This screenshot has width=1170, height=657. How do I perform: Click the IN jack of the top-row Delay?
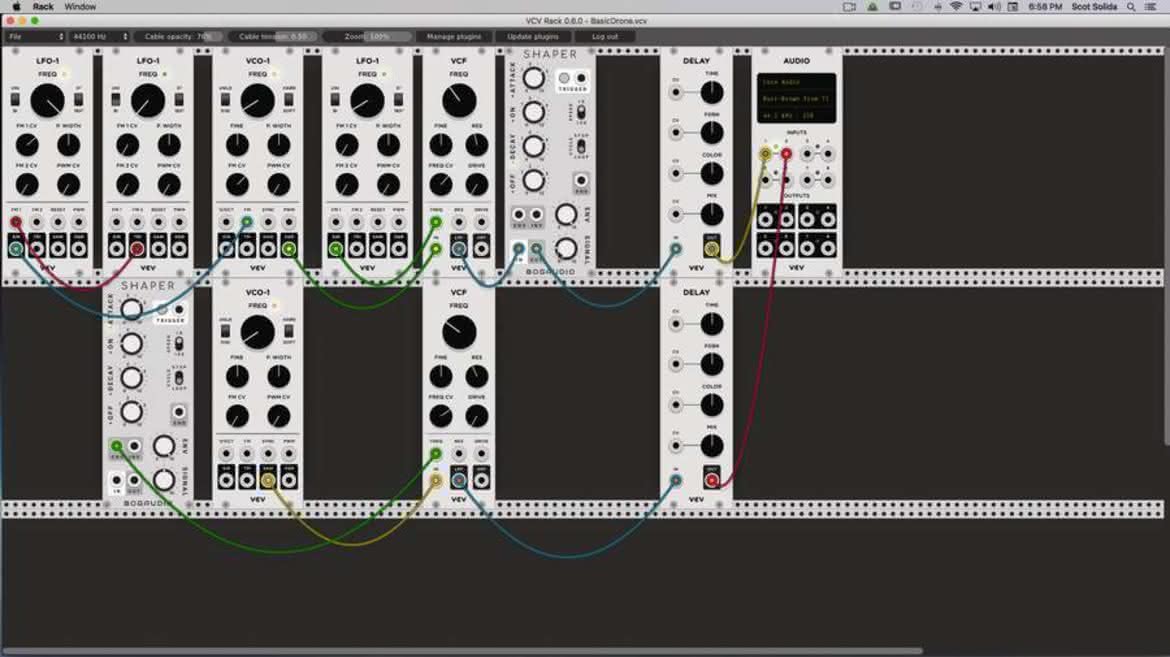[675, 249]
